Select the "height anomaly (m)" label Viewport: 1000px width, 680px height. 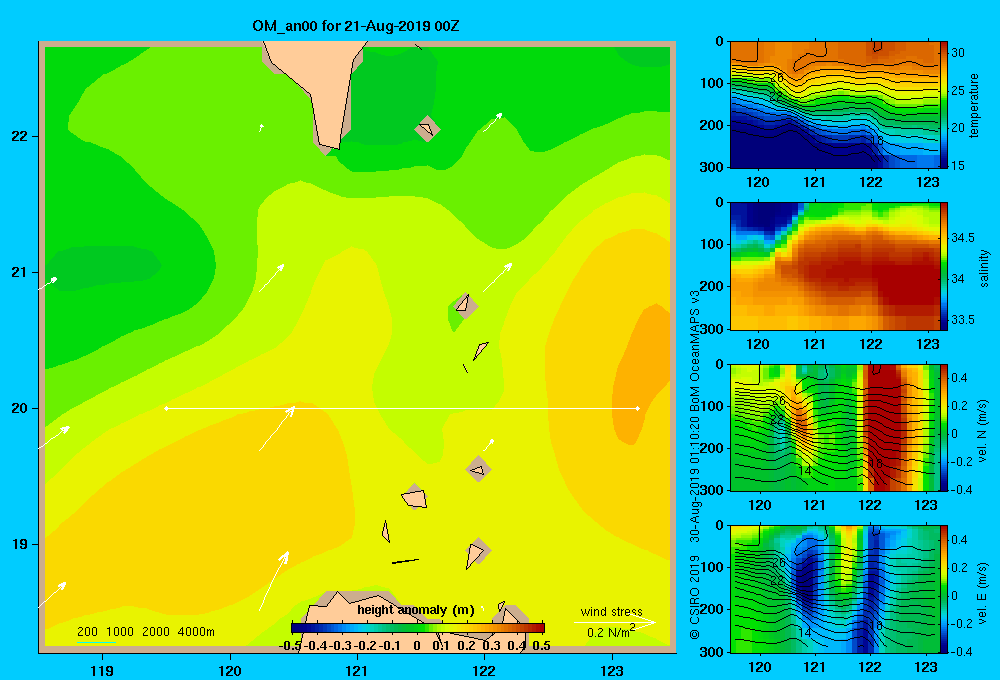click(416, 610)
